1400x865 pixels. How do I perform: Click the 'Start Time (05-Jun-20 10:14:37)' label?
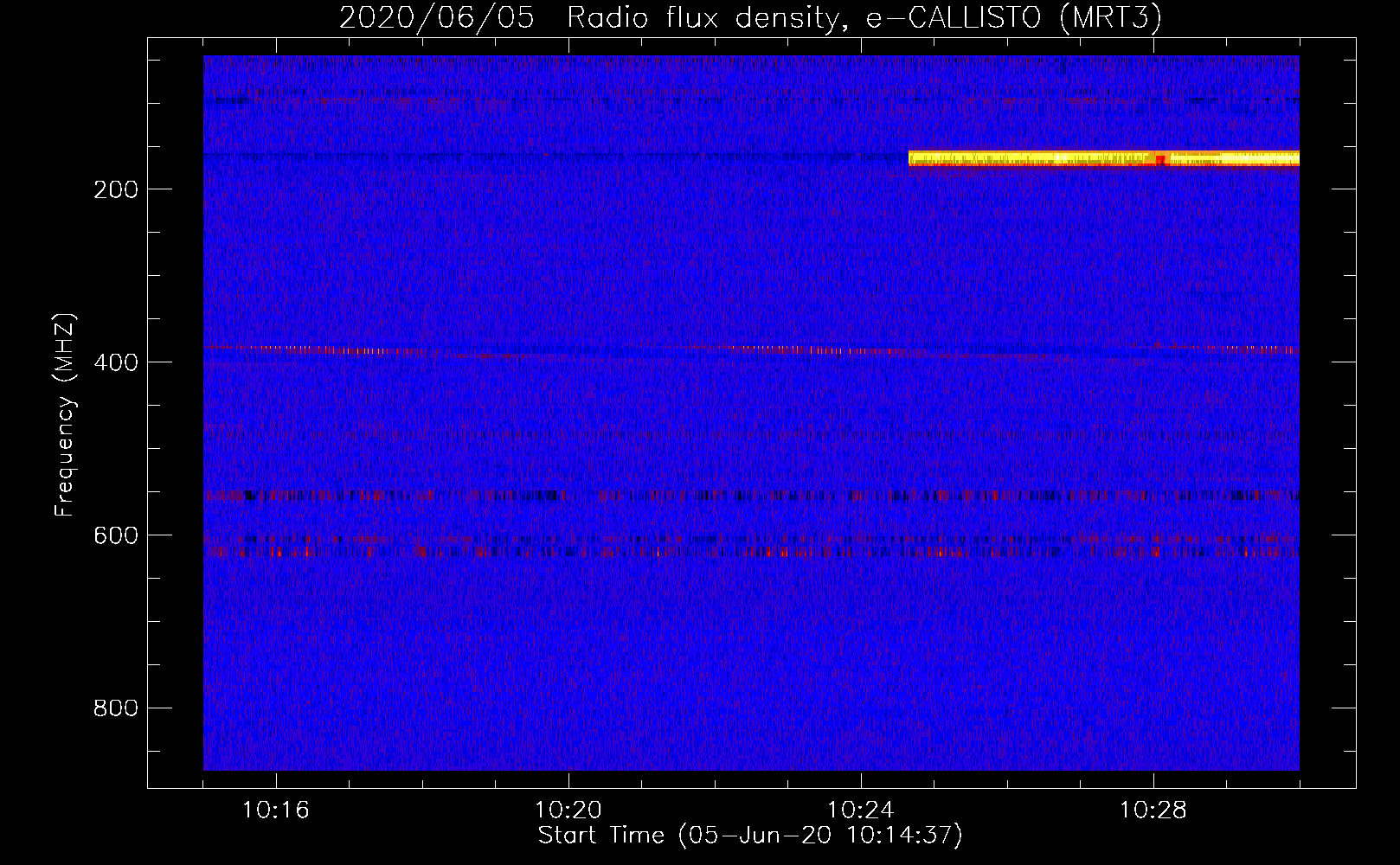click(x=750, y=836)
